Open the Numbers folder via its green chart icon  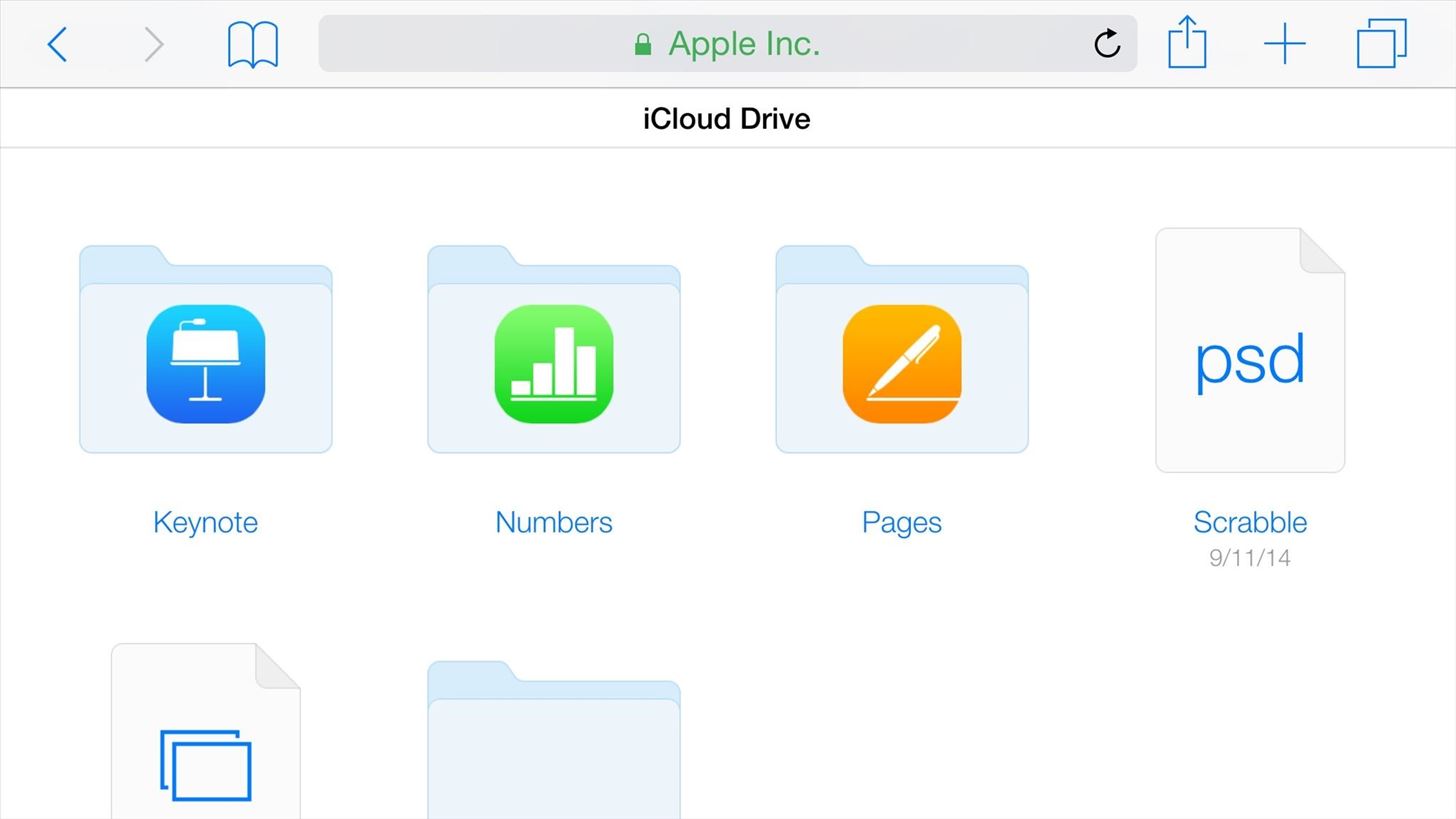click(553, 363)
